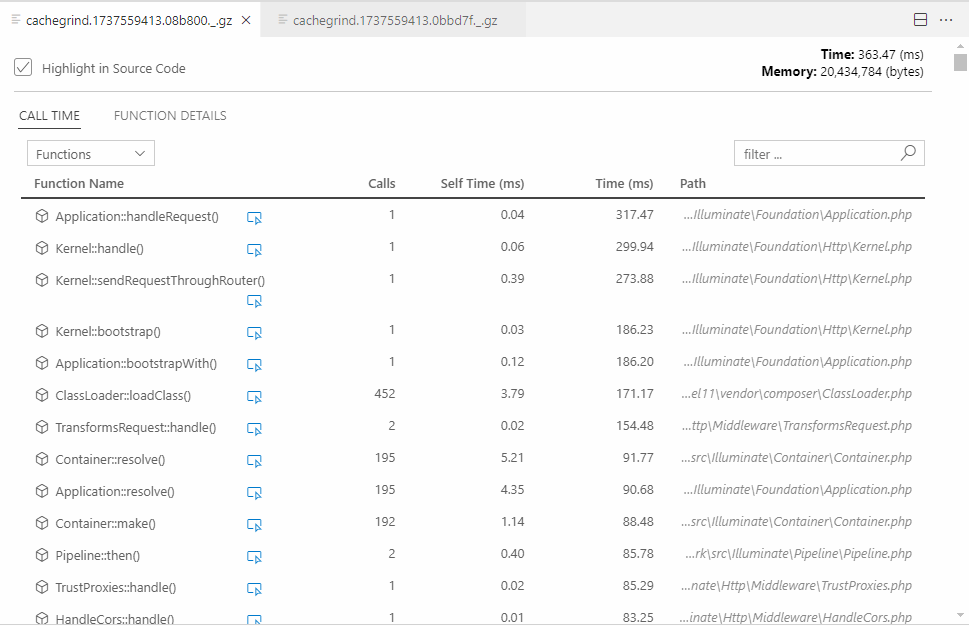Screen dimensions: 969x626
Task: Sort by Time (ms) column header
Action: [x=624, y=184]
